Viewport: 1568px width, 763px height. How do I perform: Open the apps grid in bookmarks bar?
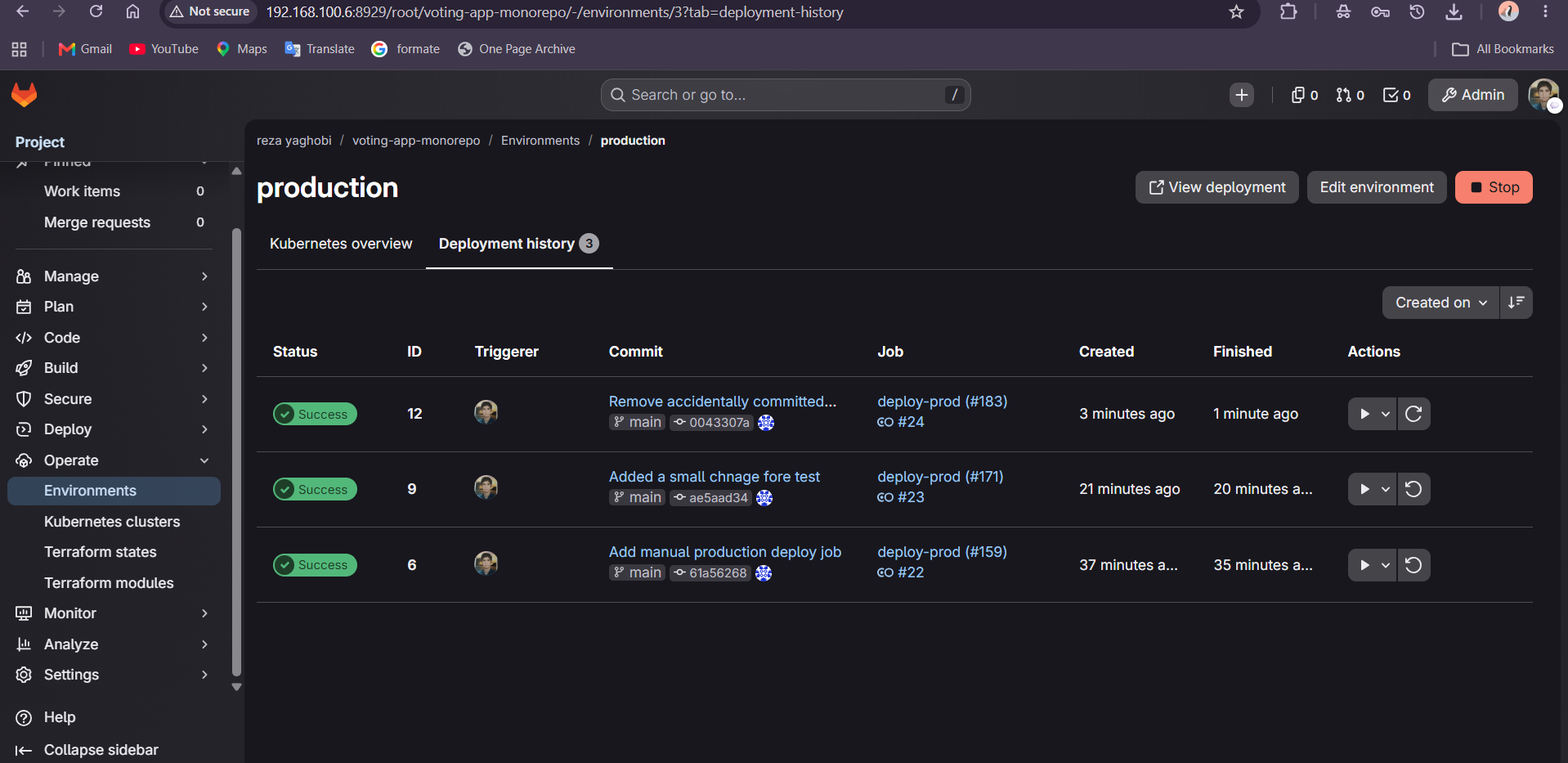[x=20, y=49]
